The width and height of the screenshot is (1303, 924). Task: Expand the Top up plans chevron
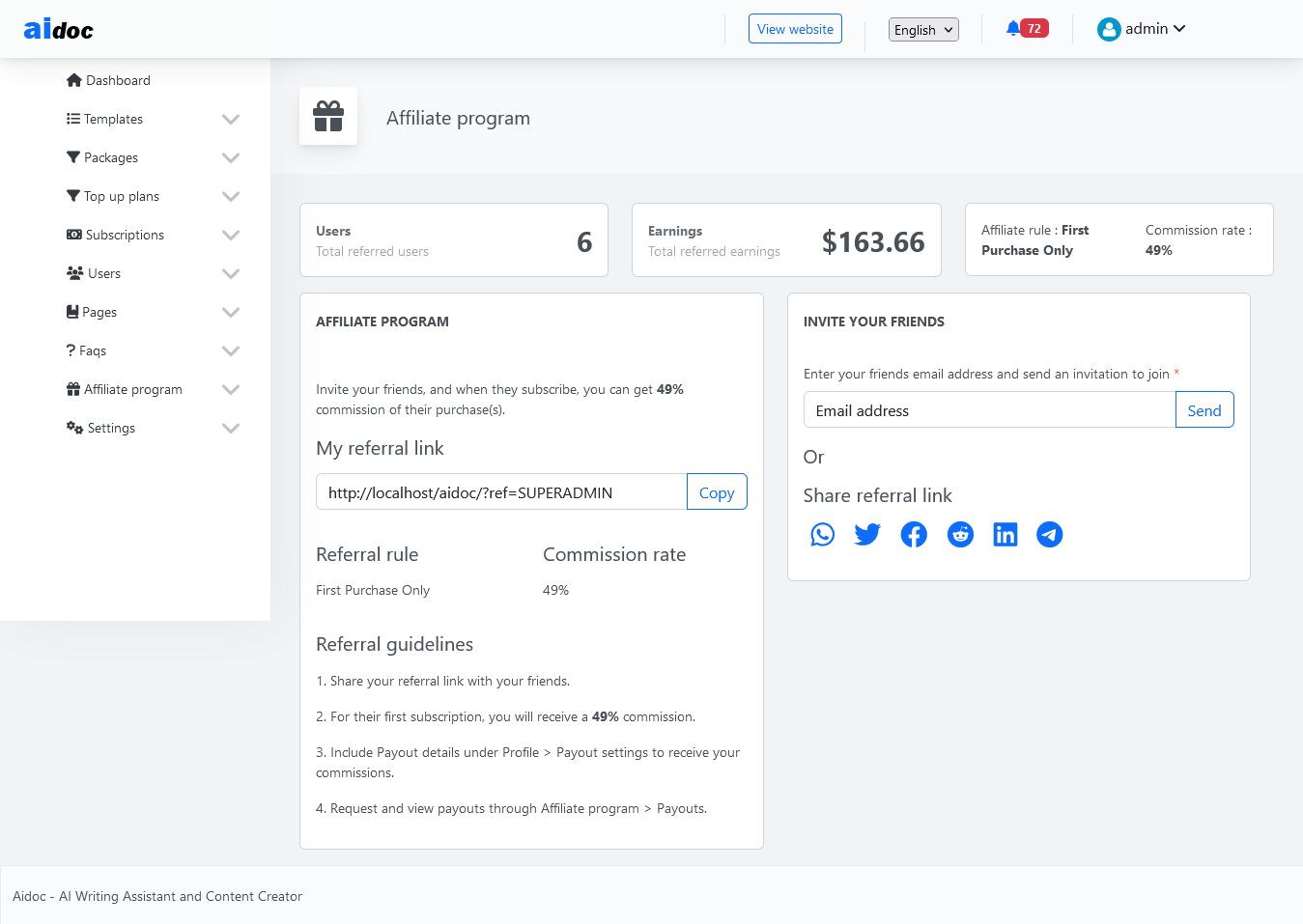(231, 196)
